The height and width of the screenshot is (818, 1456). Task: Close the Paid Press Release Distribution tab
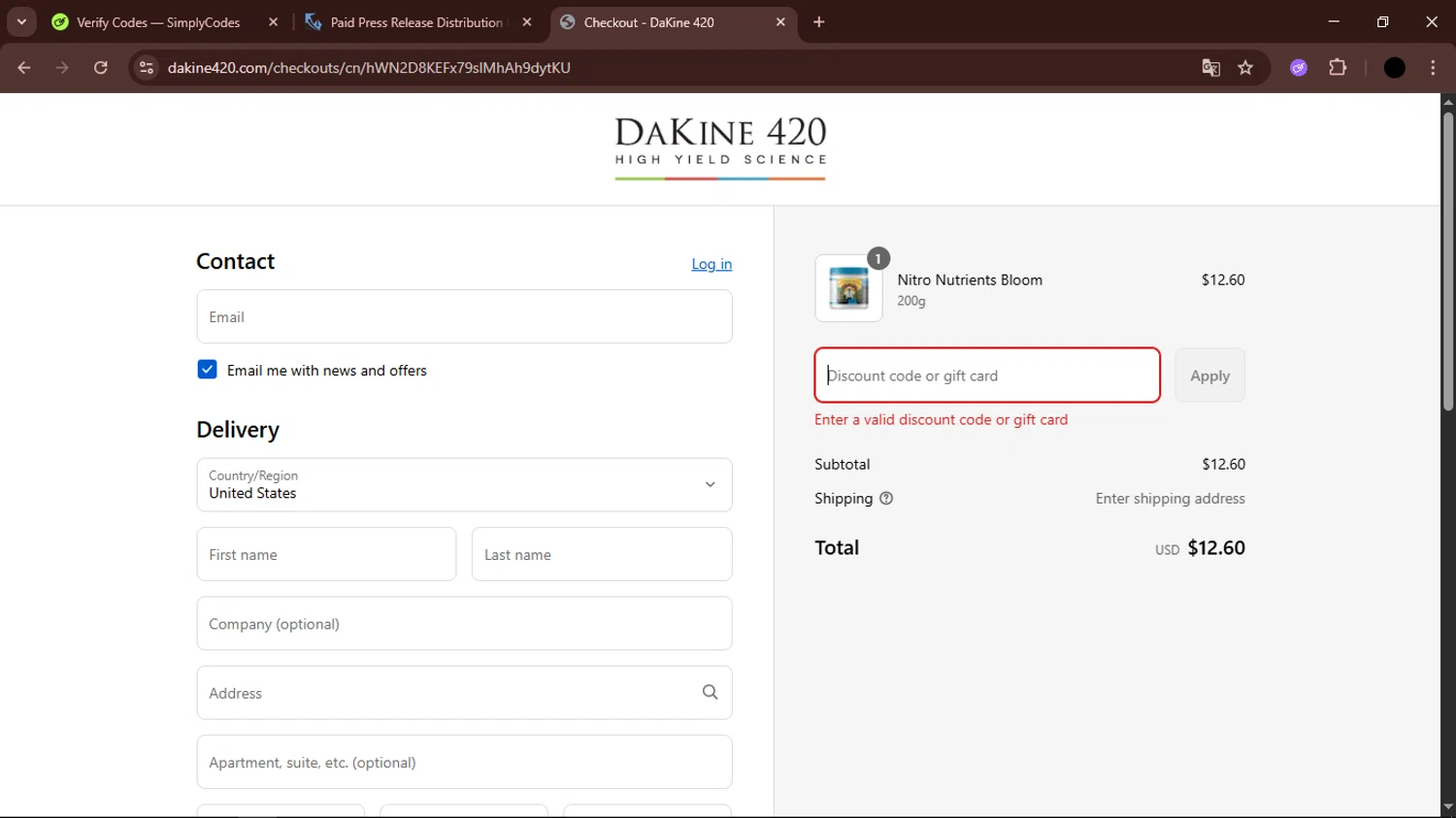pyautogui.click(x=527, y=22)
